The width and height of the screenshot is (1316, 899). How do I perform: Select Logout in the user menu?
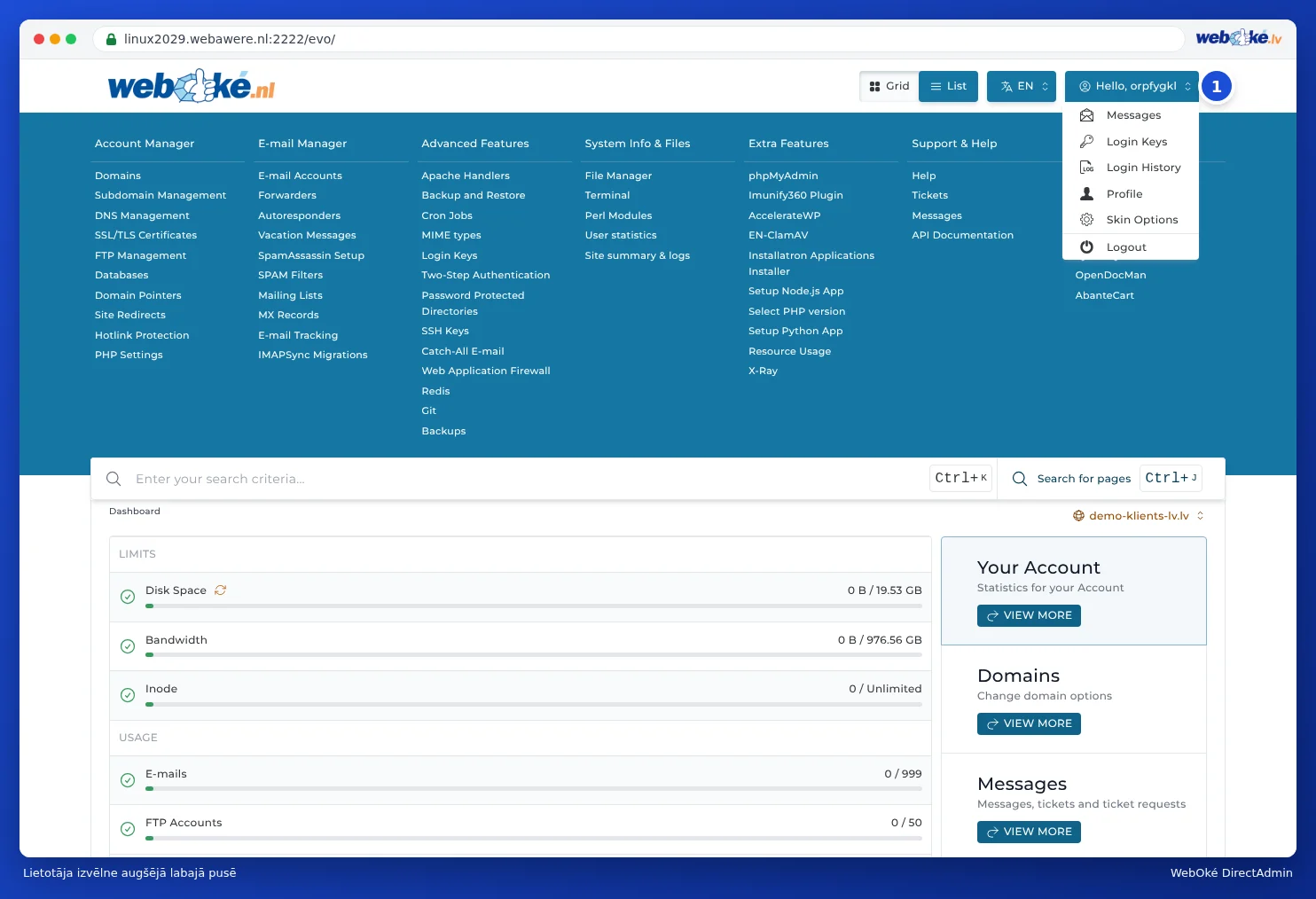point(1131,247)
